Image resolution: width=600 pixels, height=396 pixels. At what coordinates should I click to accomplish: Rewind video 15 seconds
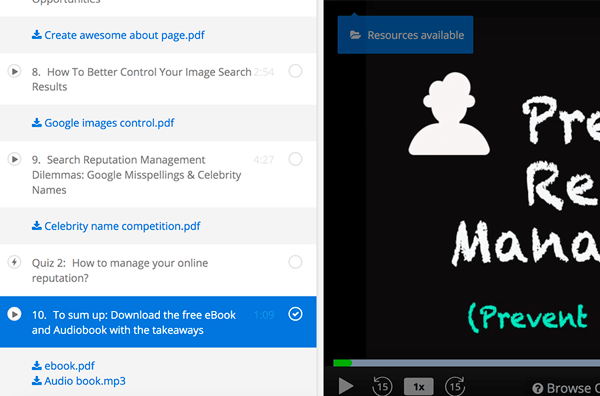(x=382, y=386)
